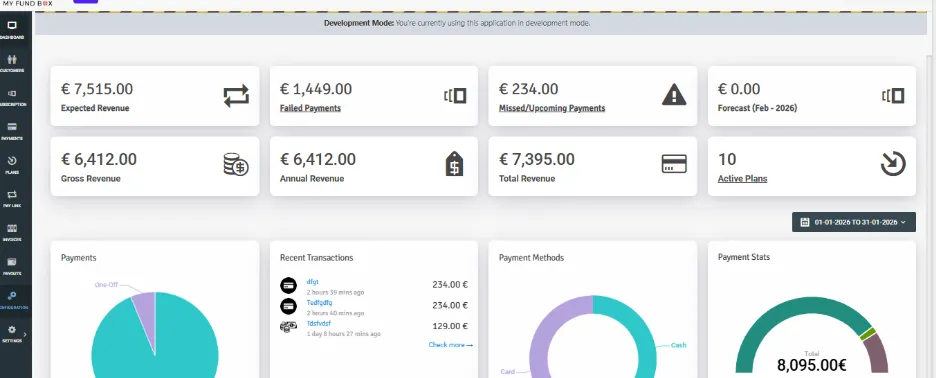Click the € 0.00 forecast value

[739, 90]
